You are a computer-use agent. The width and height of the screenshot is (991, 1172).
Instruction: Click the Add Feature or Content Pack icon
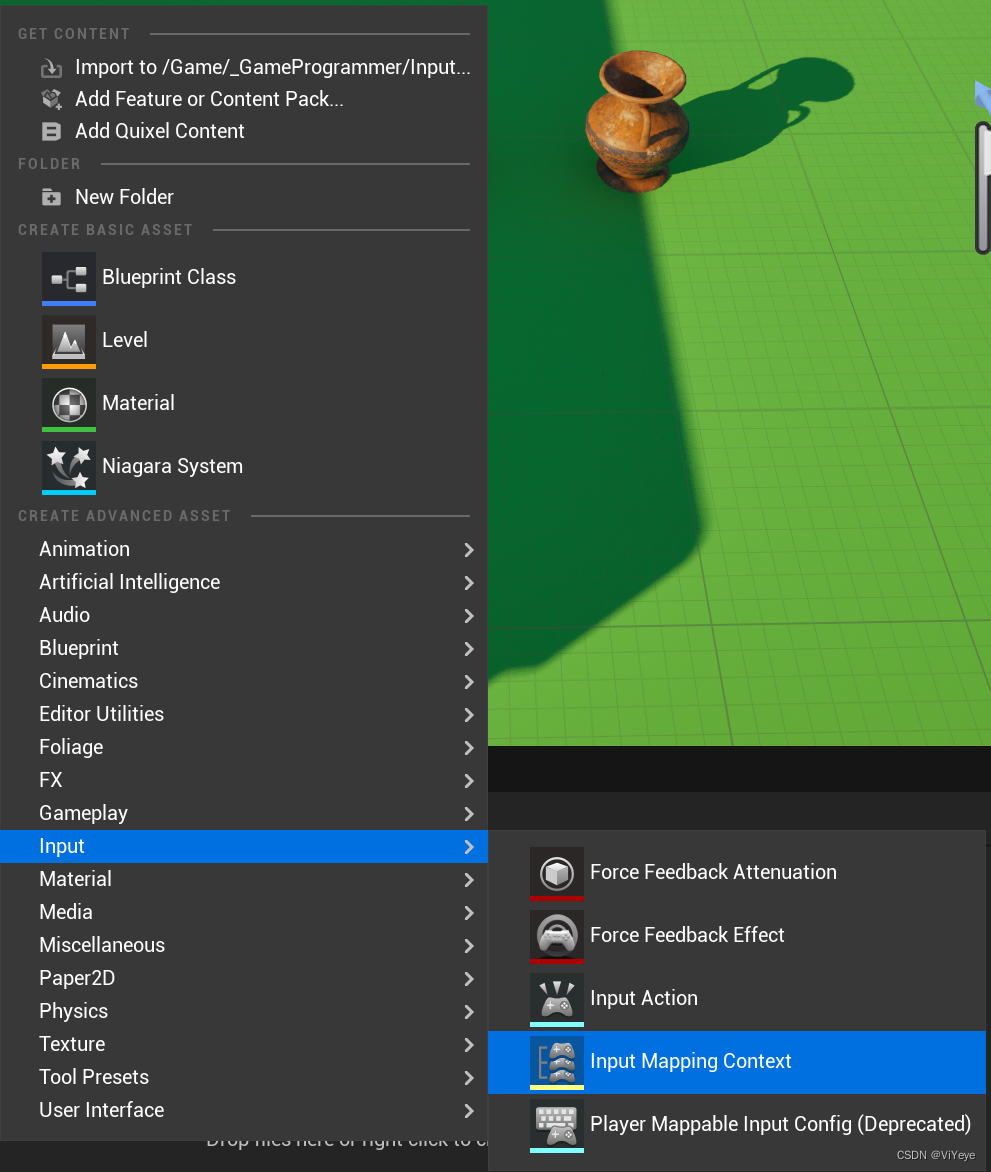tap(51, 99)
